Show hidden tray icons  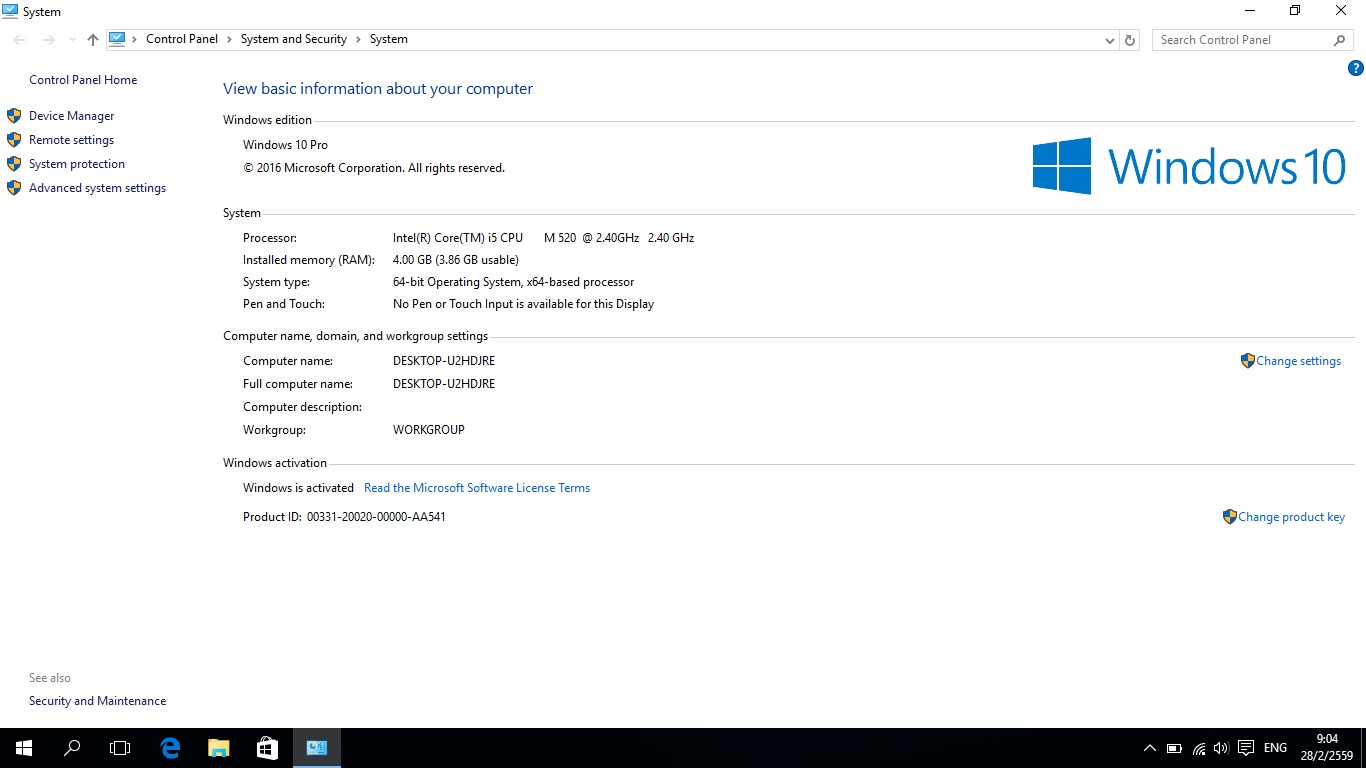(1150, 748)
